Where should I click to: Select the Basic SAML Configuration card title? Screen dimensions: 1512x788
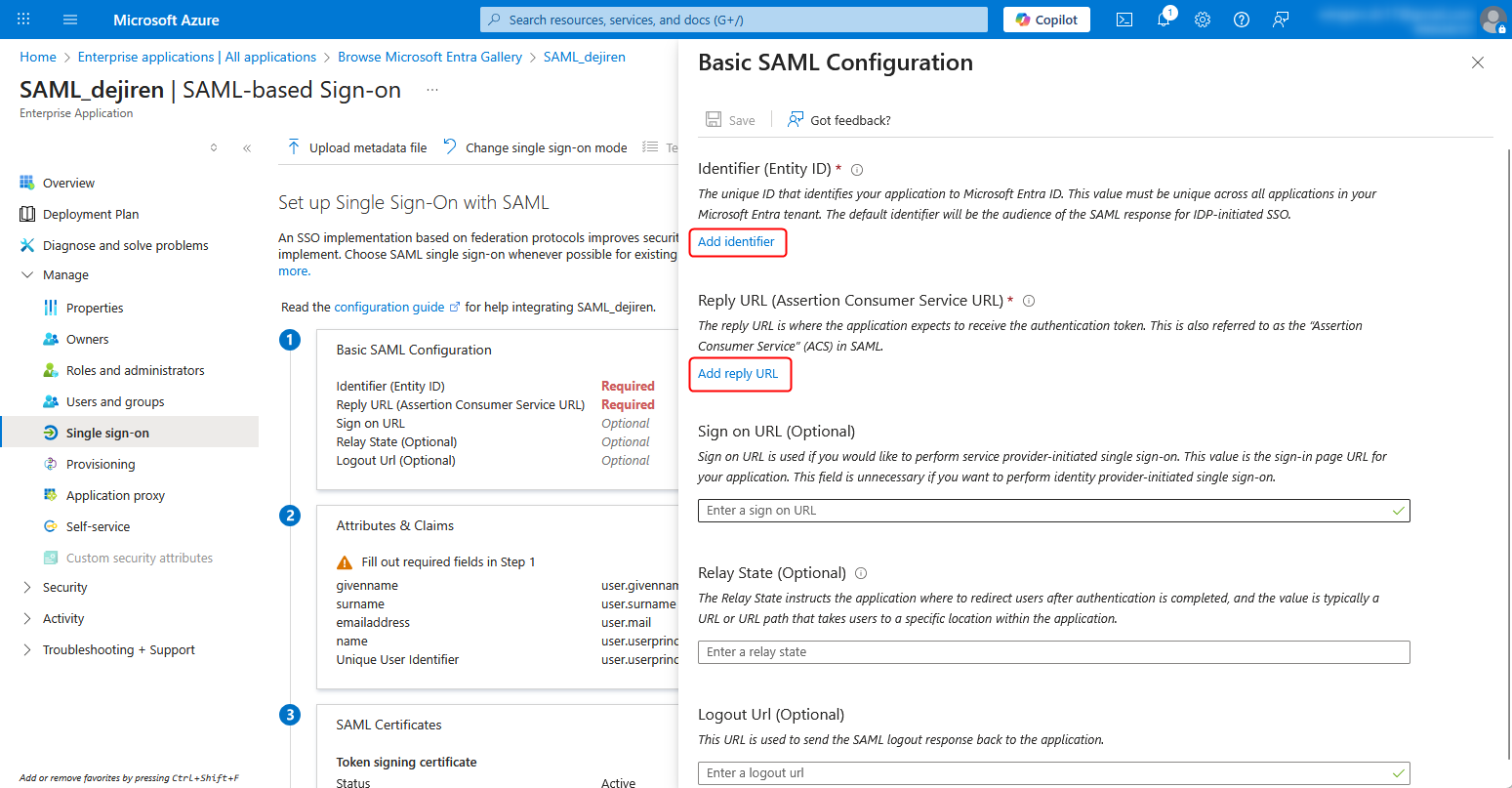coord(414,350)
